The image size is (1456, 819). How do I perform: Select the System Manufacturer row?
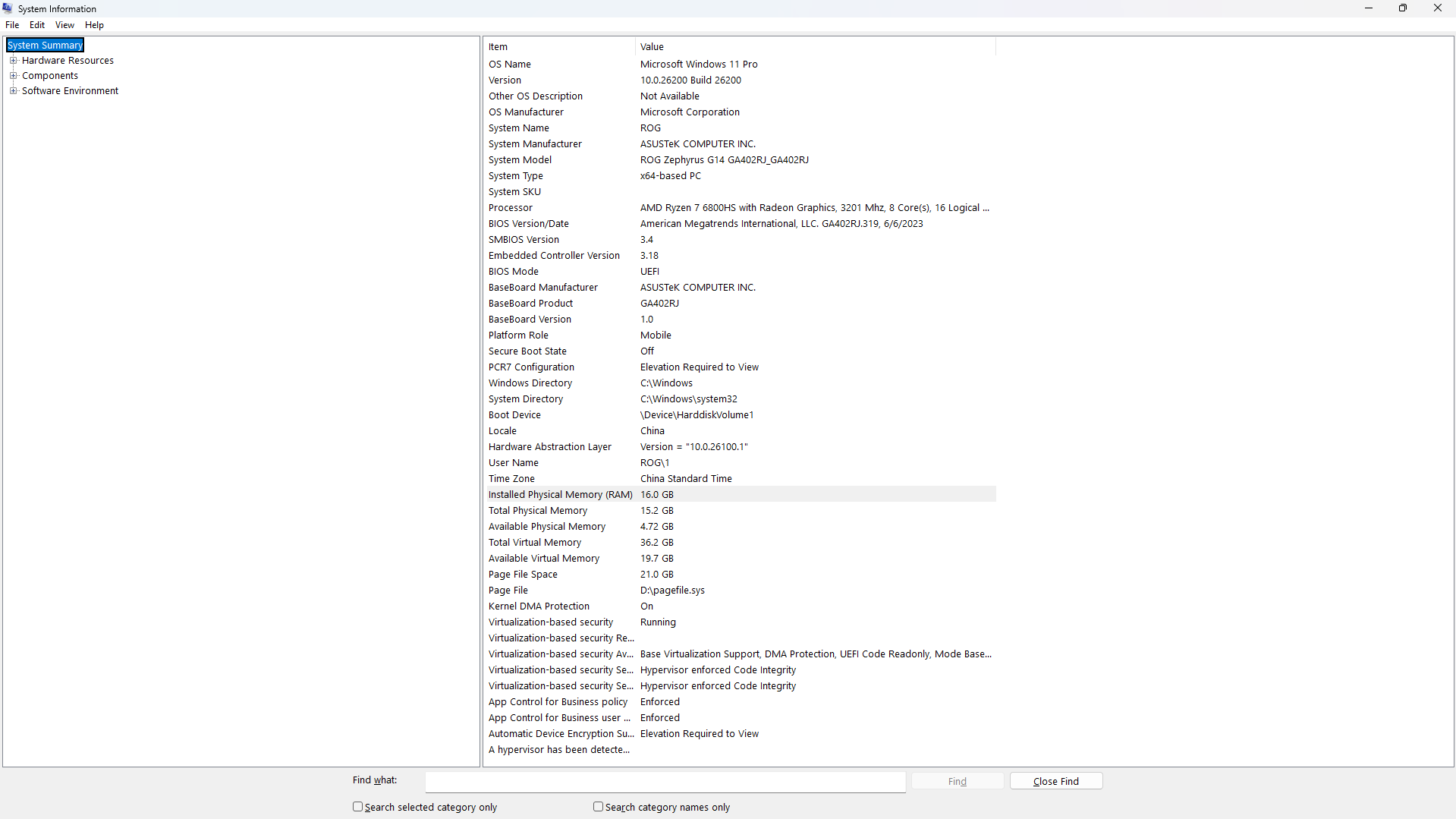740,144
